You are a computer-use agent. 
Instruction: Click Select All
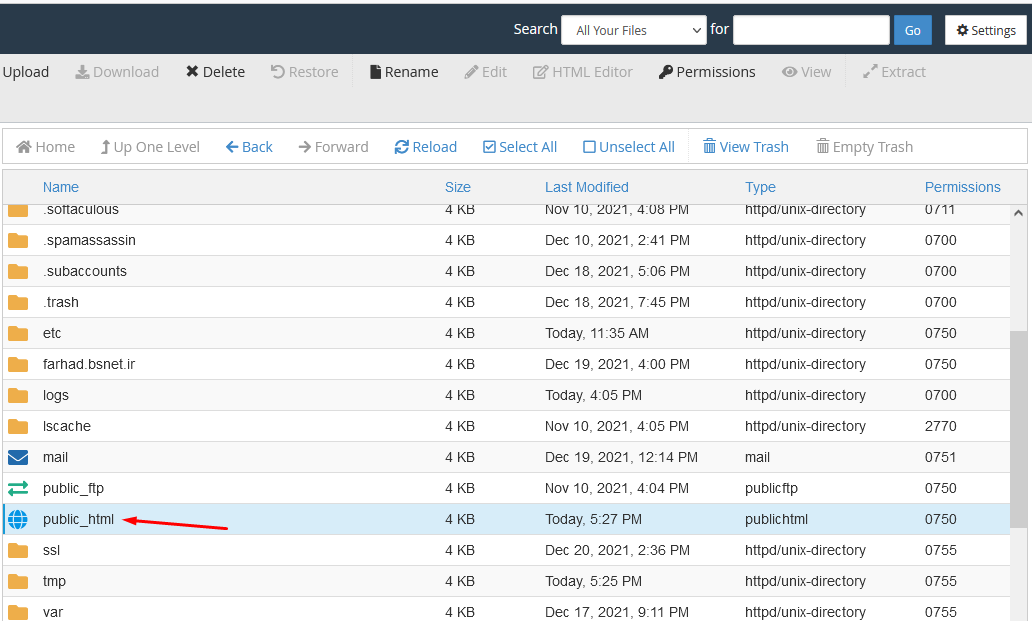tap(520, 147)
